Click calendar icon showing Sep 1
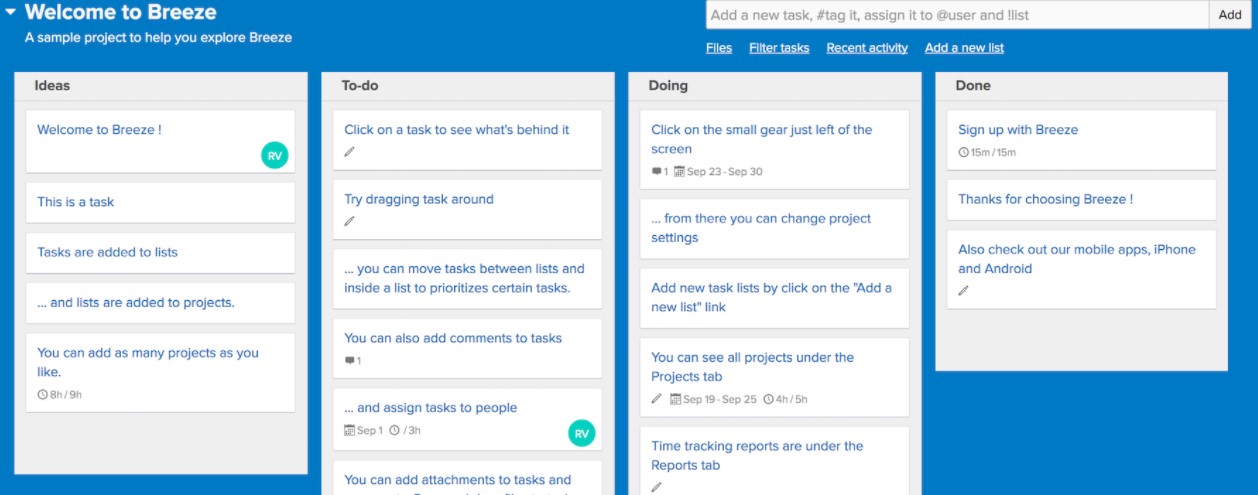This screenshot has height=495, width=1258. [x=349, y=430]
